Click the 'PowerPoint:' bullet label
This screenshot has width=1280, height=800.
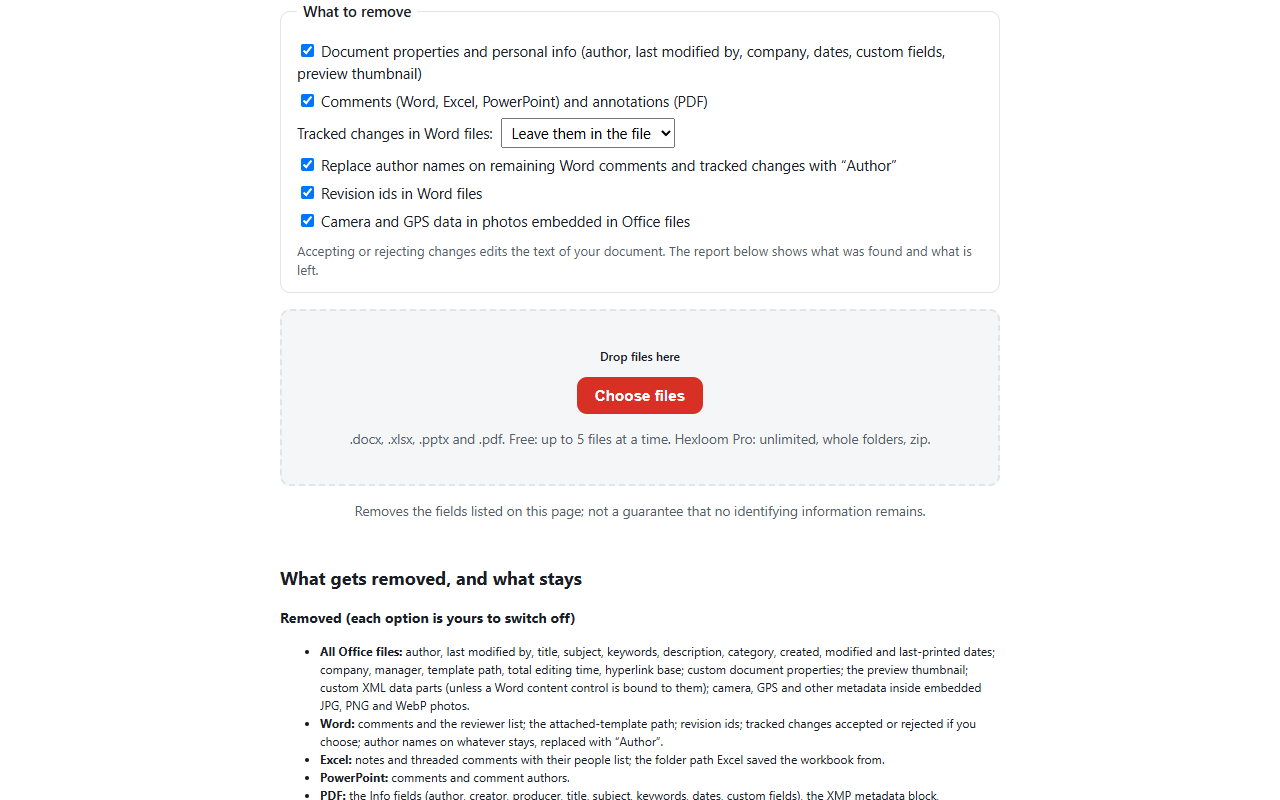(354, 778)
